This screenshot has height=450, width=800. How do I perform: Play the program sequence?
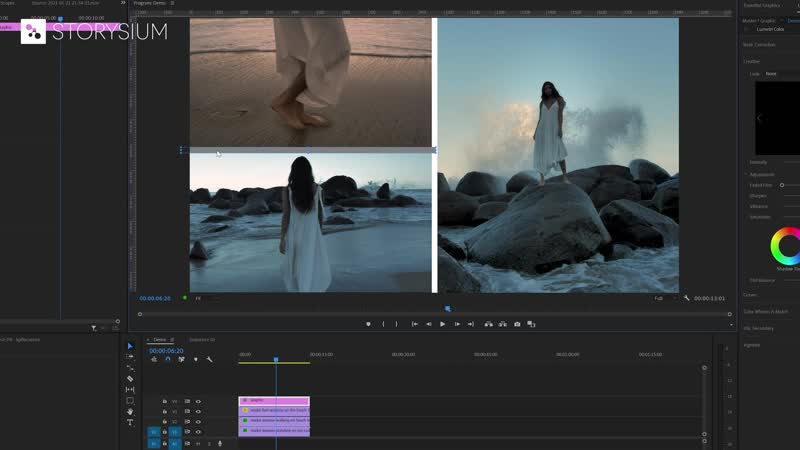[442, 324]
